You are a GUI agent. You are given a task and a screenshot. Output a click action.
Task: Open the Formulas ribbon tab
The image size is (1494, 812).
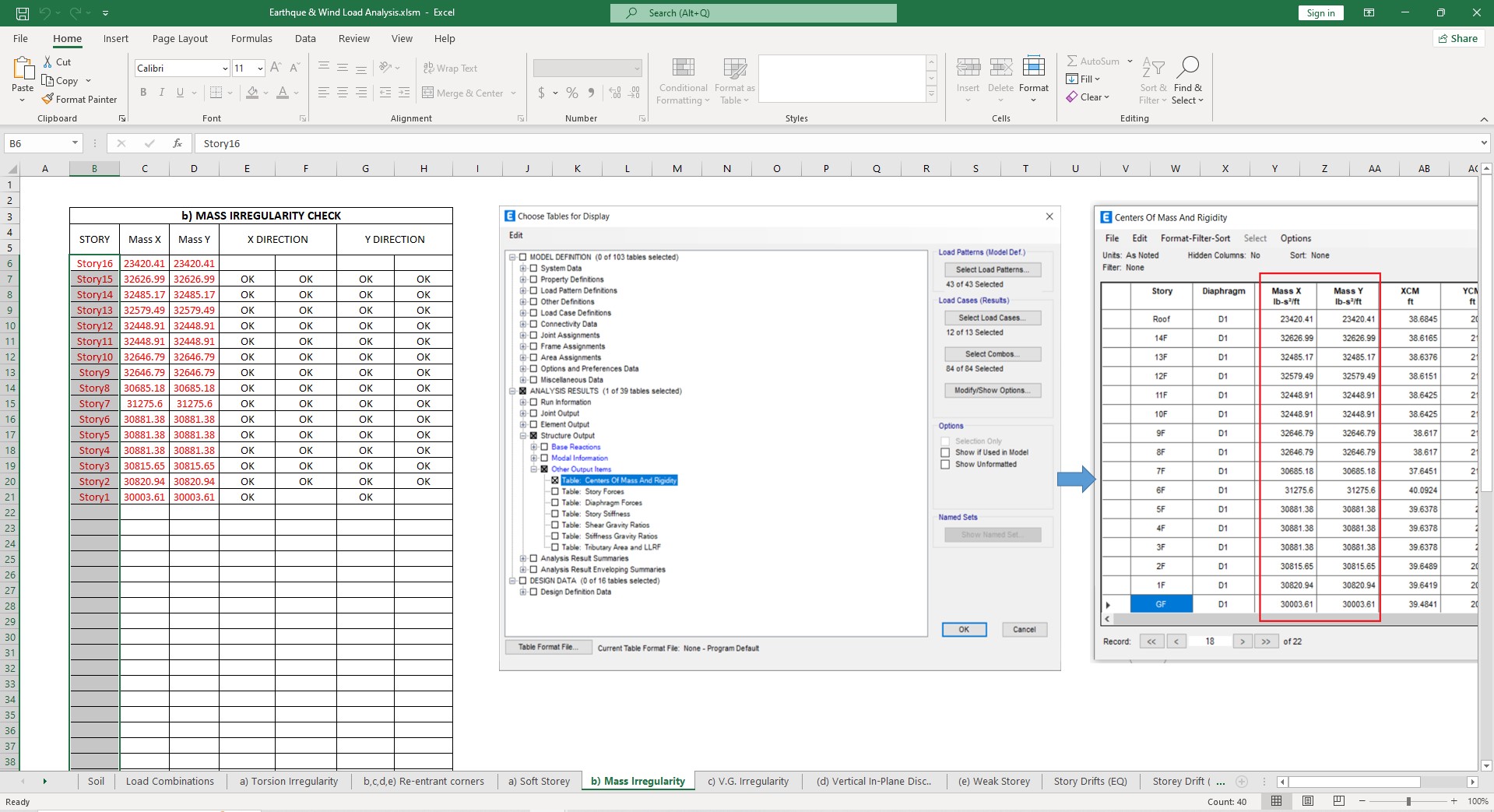251,39
